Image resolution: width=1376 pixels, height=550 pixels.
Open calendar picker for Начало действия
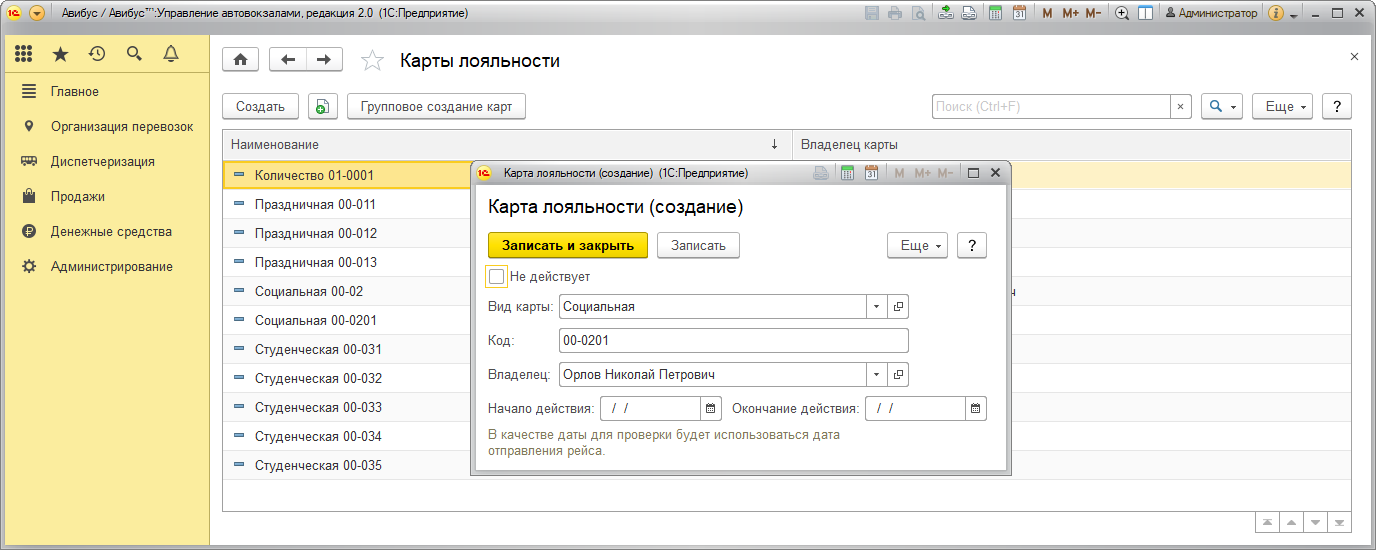tap(710, 408)
